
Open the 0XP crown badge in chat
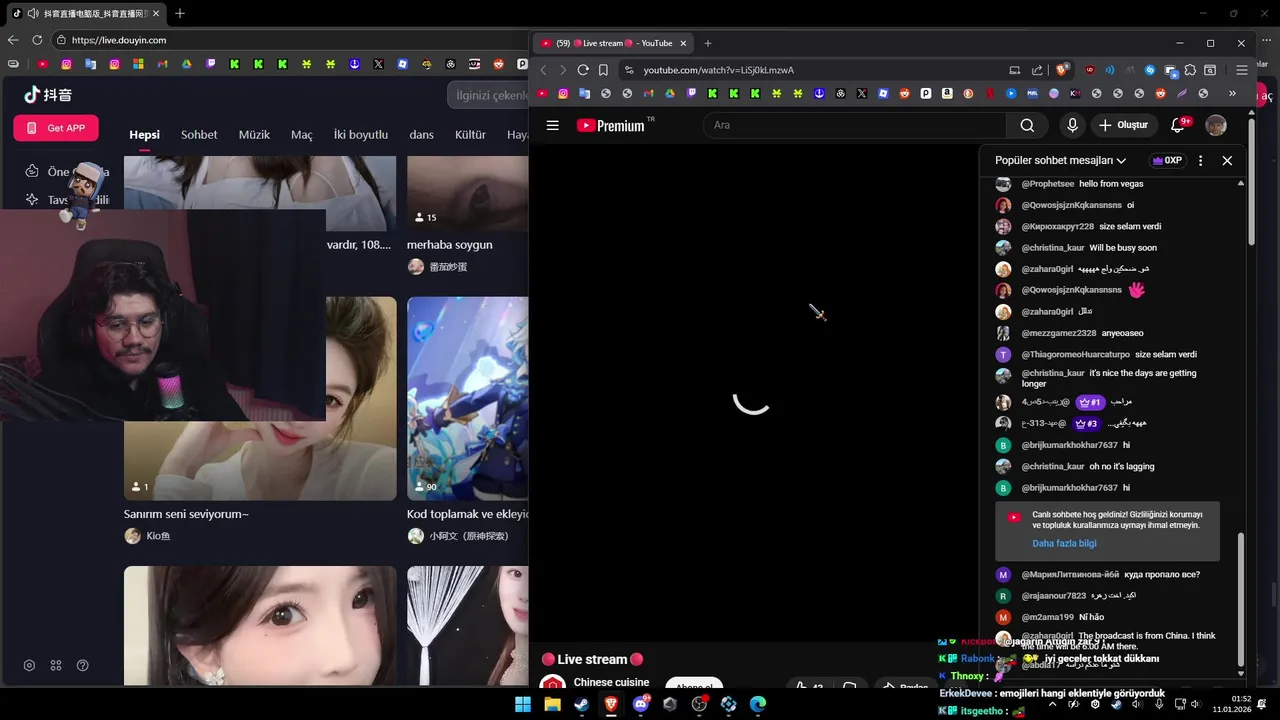(1167, 160)
